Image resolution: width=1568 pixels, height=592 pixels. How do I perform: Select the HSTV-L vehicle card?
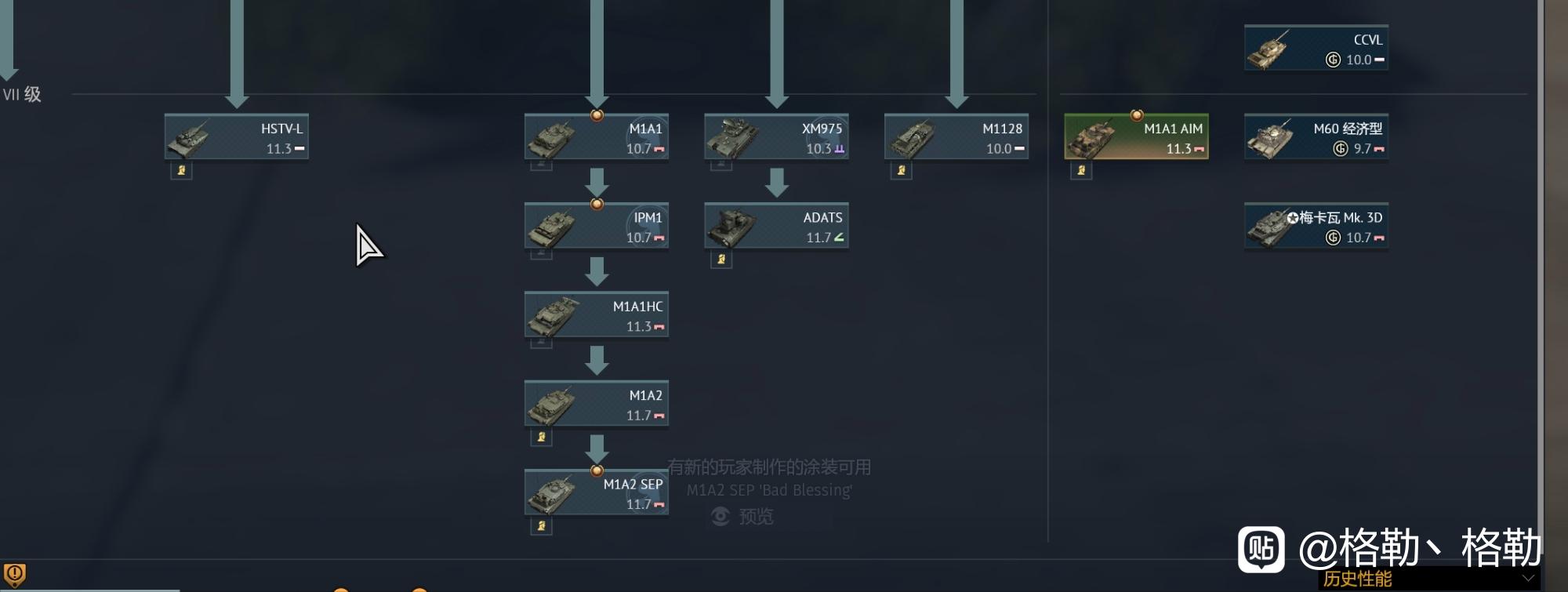pos(237,137)
